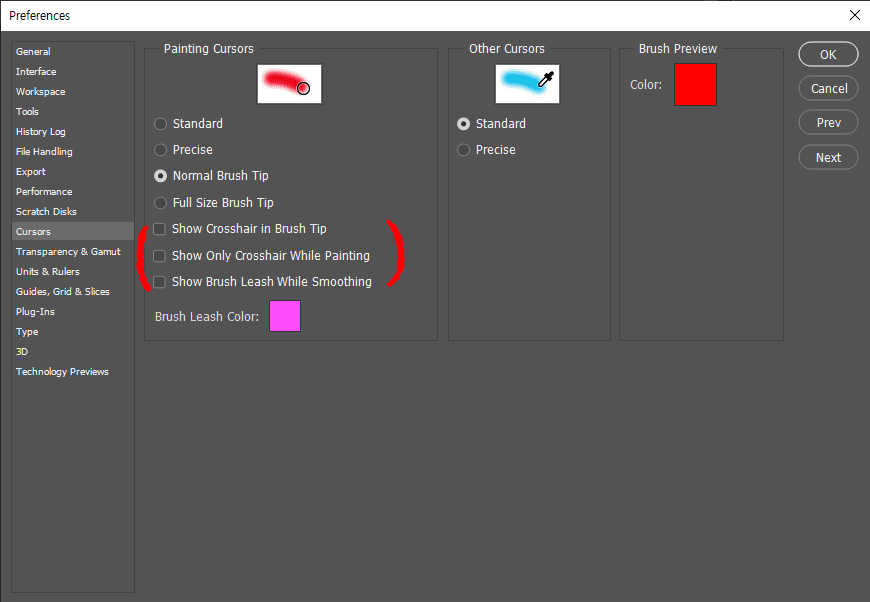Image resolution: width=870 pixels, height=602 pixels.
Task: Confirm settings with the OK button
Action: tap(828, 54)
